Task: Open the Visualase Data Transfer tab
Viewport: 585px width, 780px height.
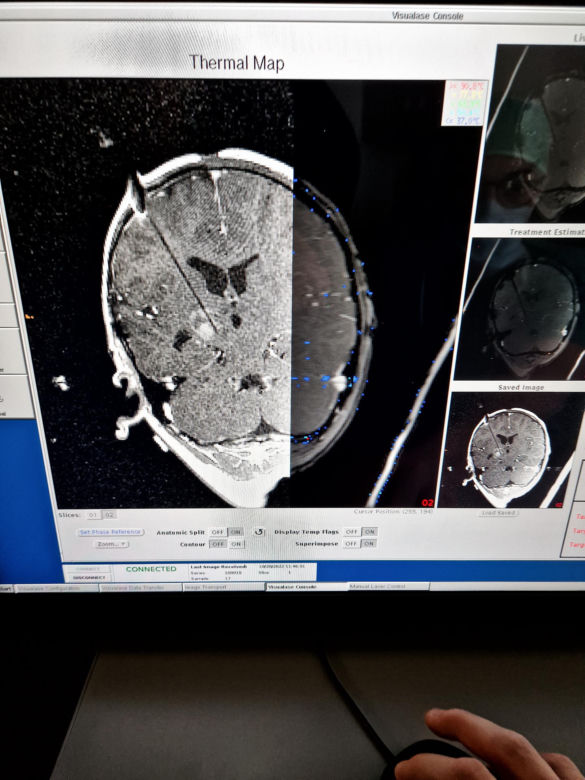Action: point(141,587)
